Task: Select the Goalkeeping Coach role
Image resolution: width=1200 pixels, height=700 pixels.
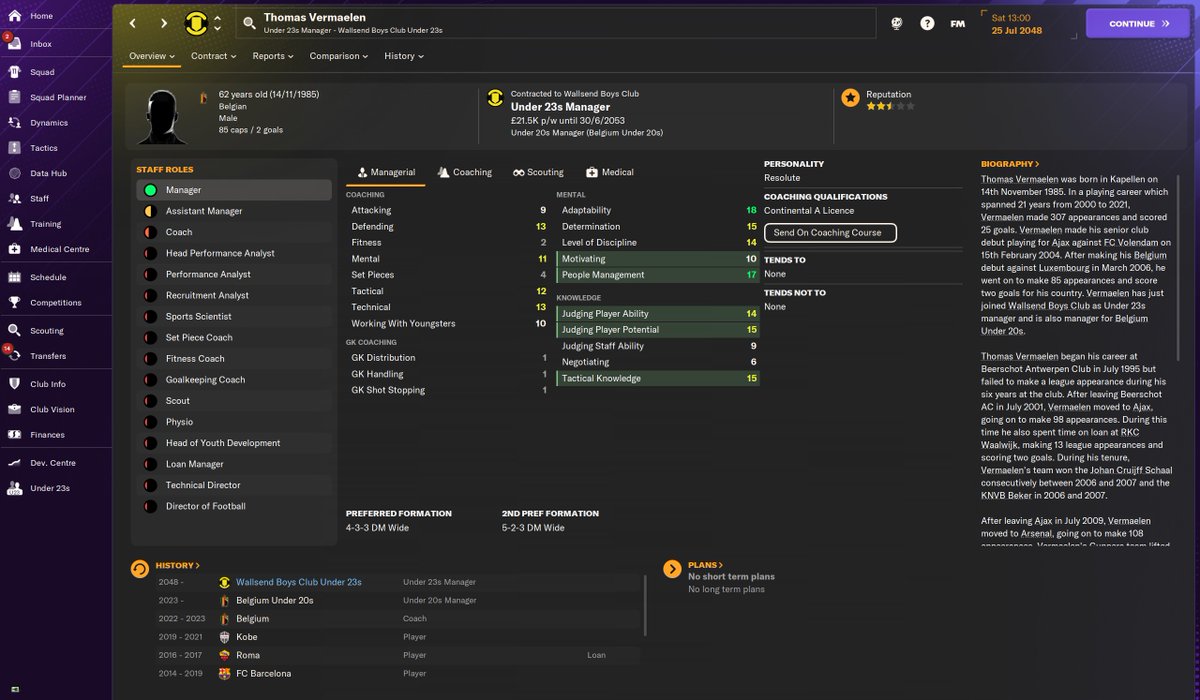Action: [234, 380]
